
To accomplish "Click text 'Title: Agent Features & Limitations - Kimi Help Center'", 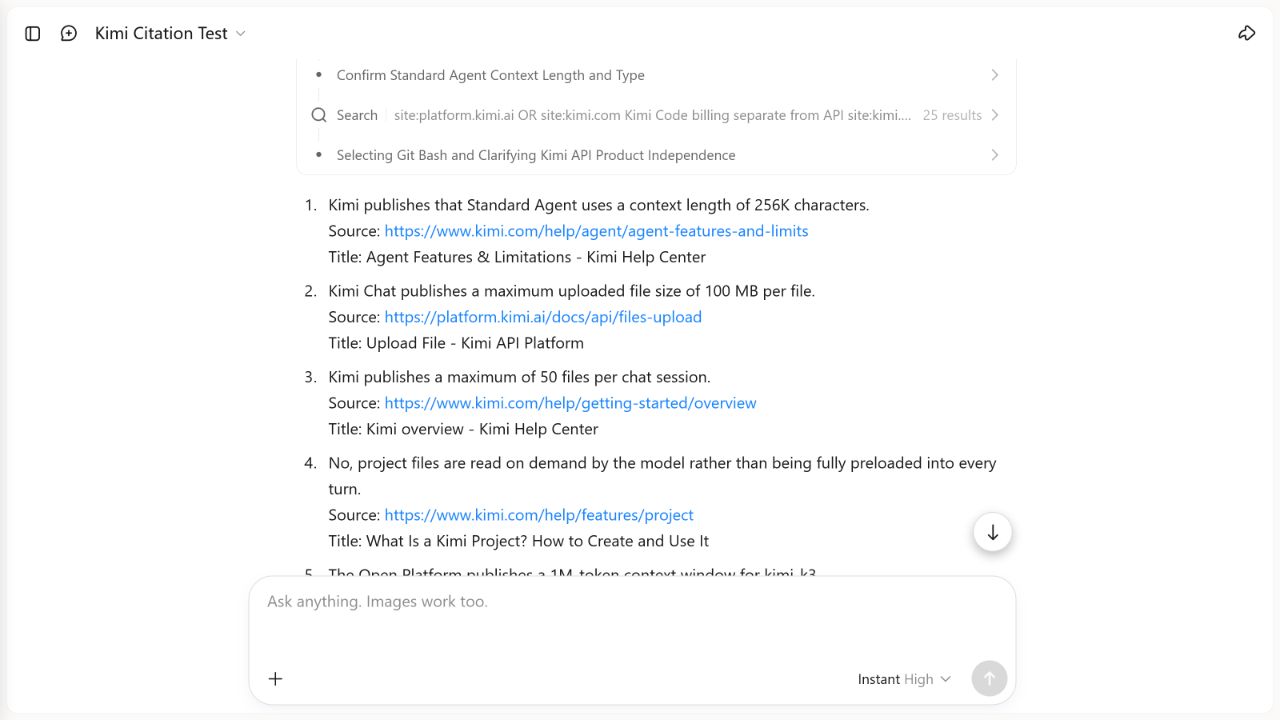I will pyautogui.click(x=517, y=257).
